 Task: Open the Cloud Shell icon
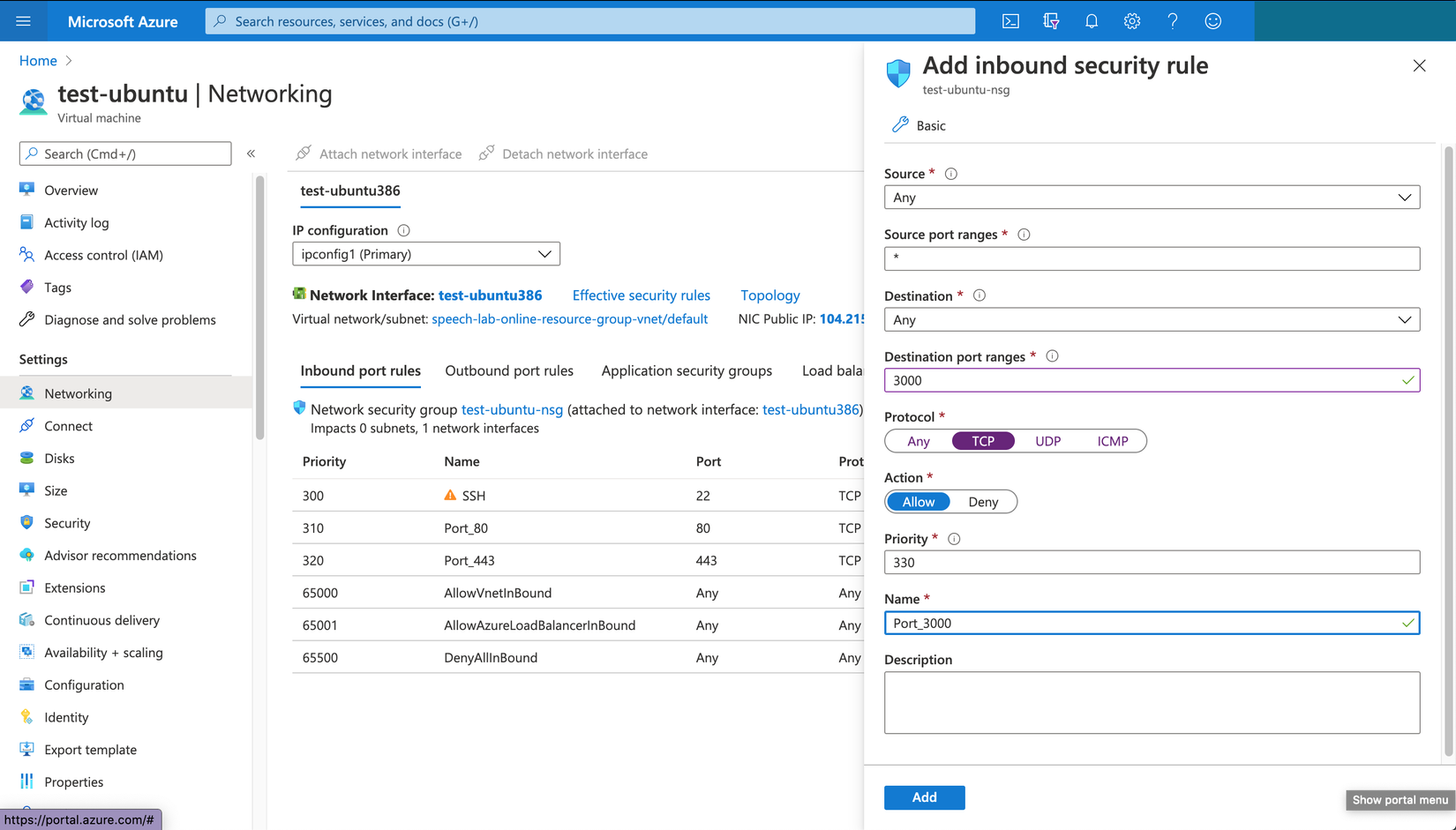pyautogui.click(x=1010, y=21)
